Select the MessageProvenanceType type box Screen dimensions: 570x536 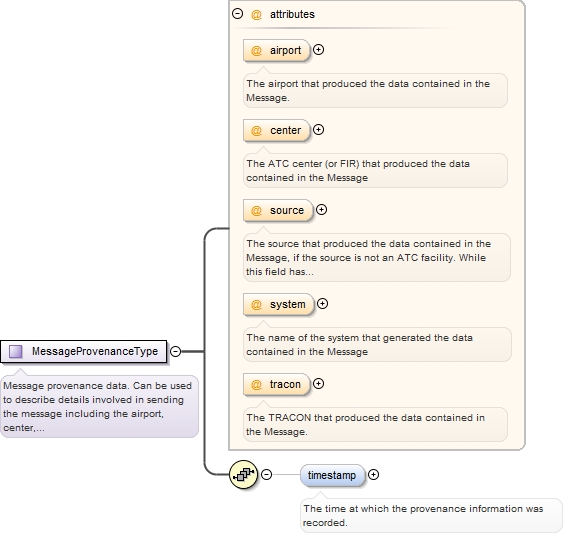pos(84,352)
